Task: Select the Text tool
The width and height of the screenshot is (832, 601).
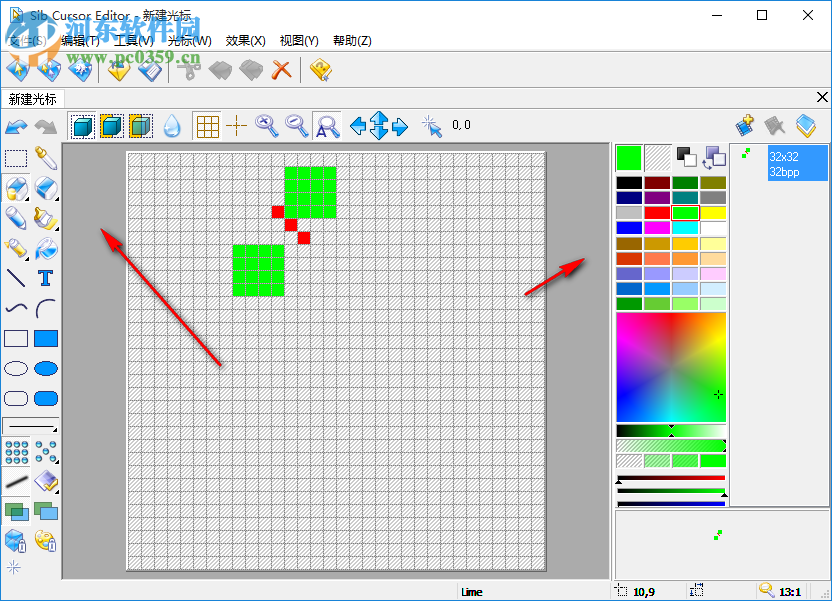Action: point(45,278)
